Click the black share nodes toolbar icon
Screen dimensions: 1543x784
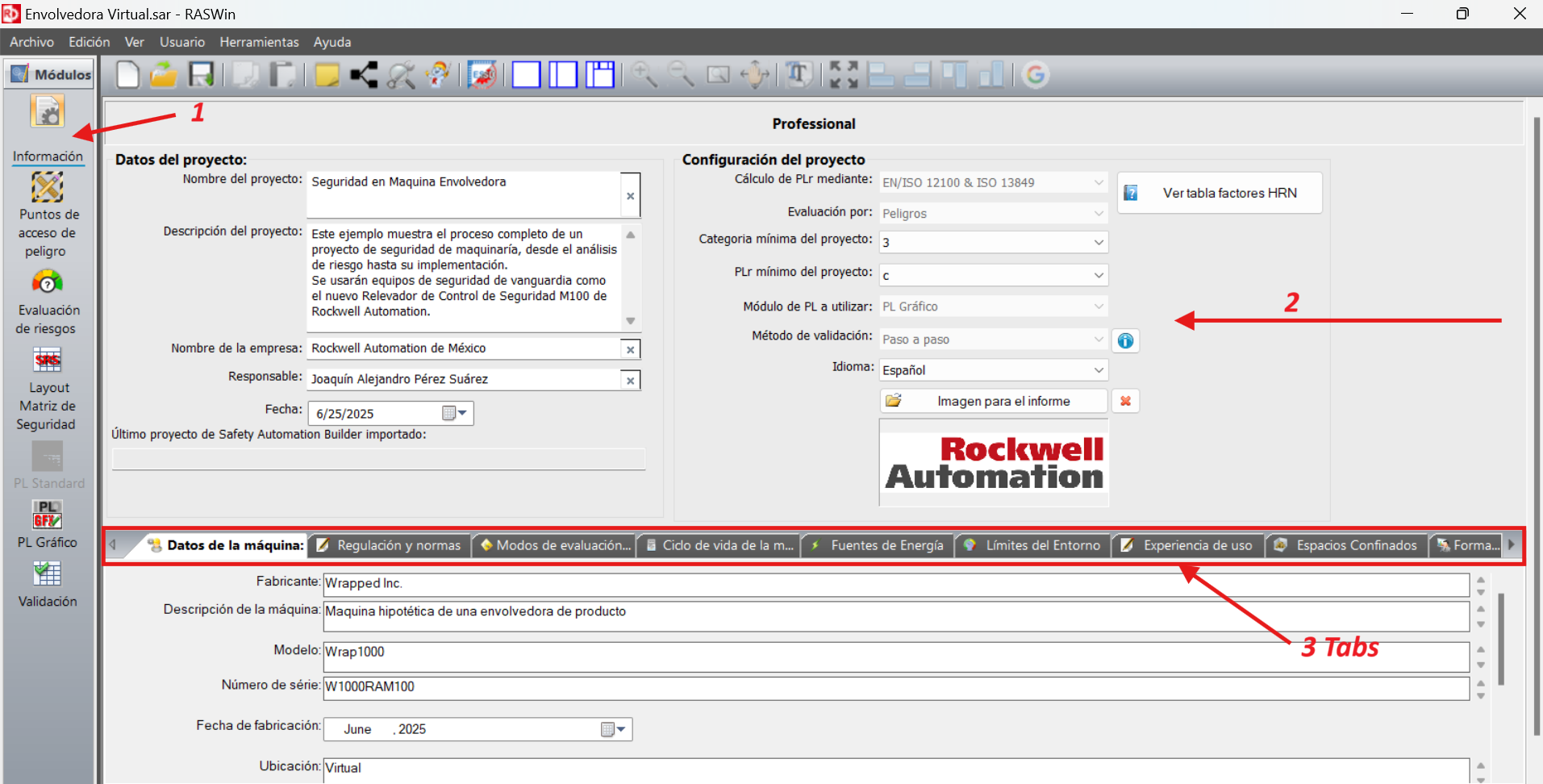click(x=364, y=75)
